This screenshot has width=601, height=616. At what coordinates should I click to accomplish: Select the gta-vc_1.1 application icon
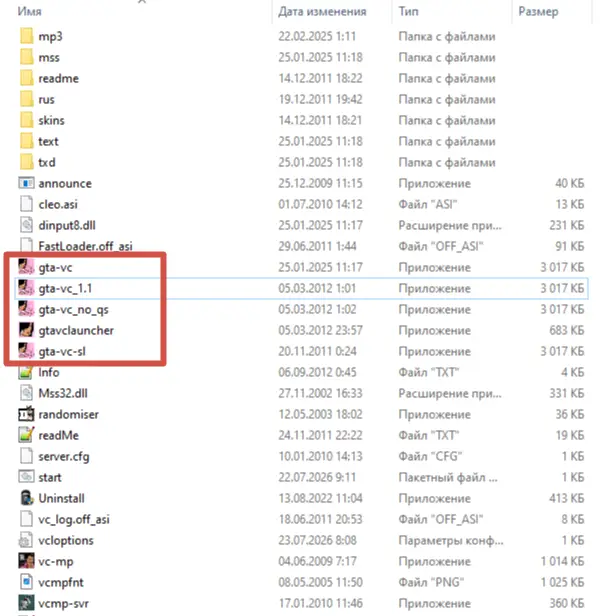[26, 288]
